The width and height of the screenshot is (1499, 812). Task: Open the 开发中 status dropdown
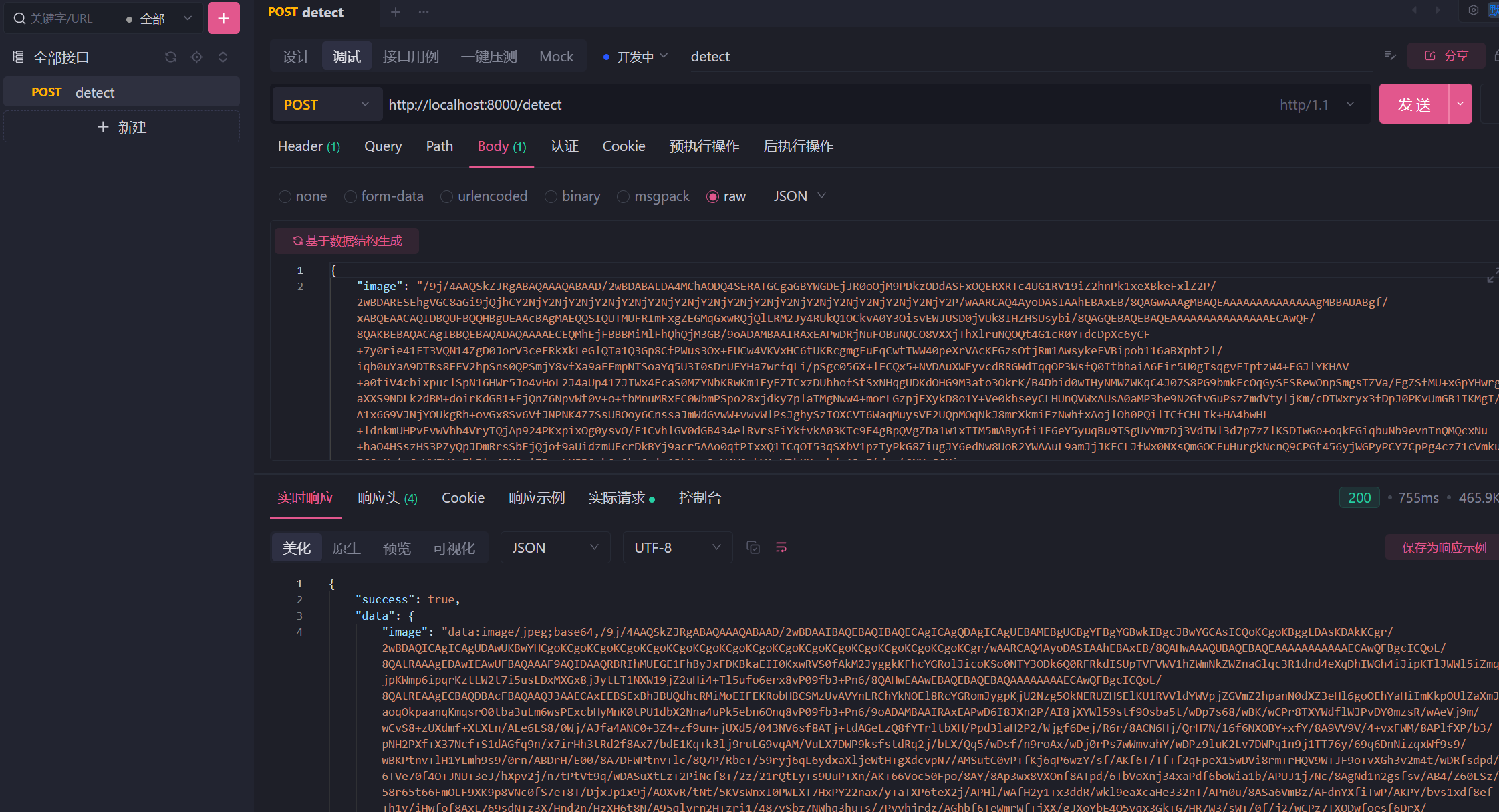pos(636,57)
